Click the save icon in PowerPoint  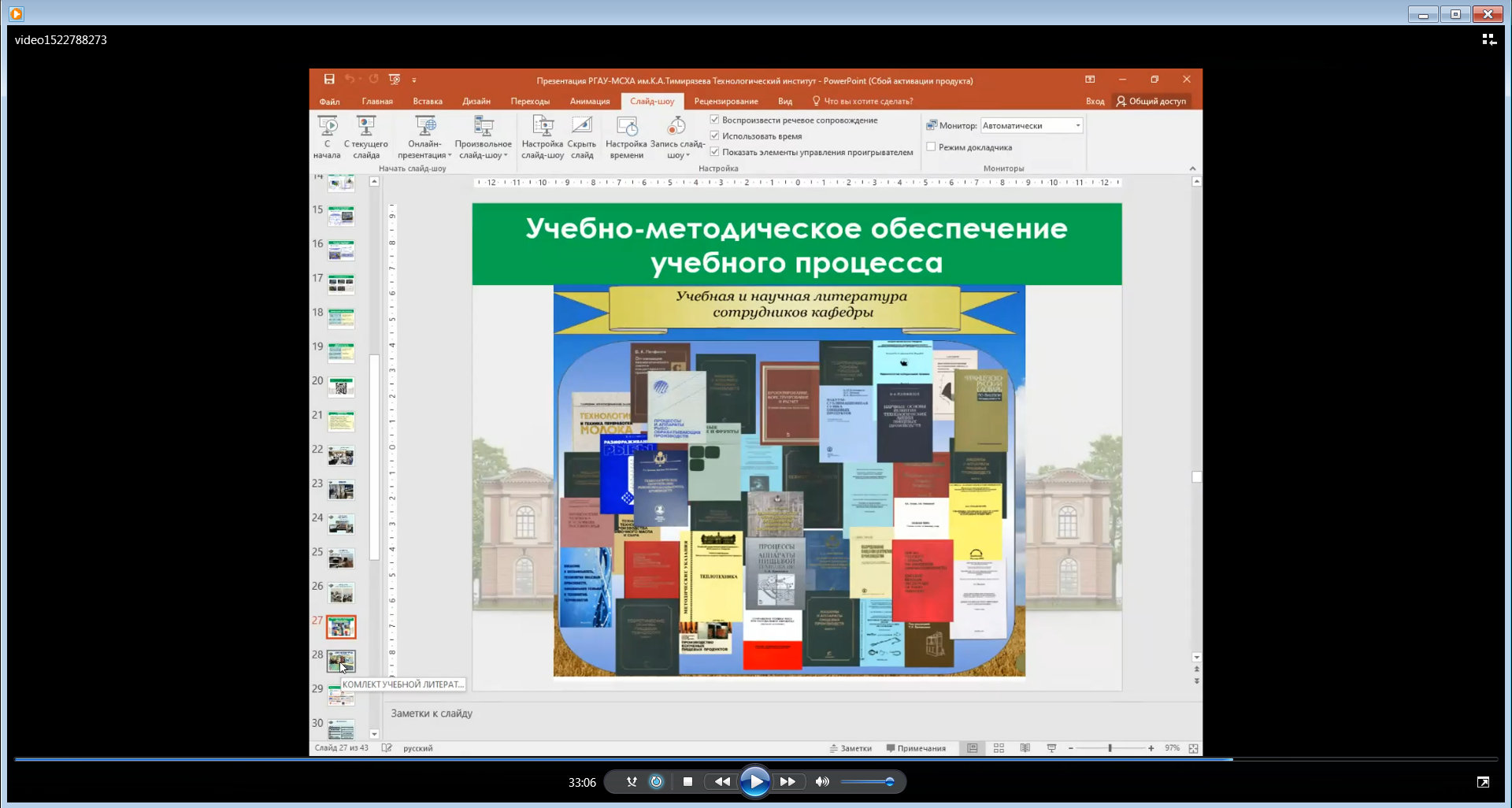(x=329, y=80)
